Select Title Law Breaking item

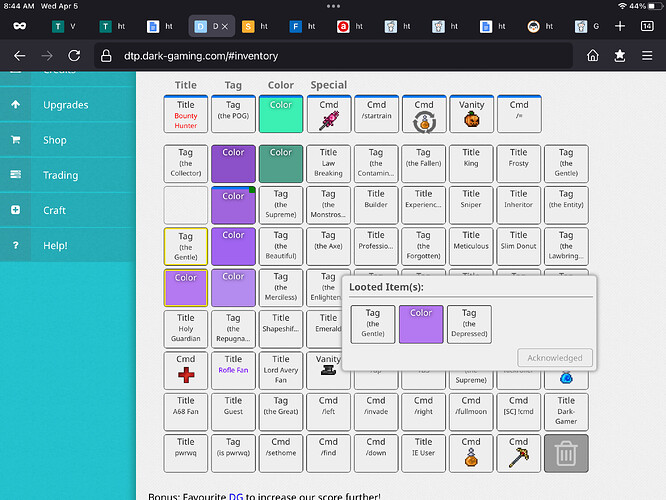328,164
